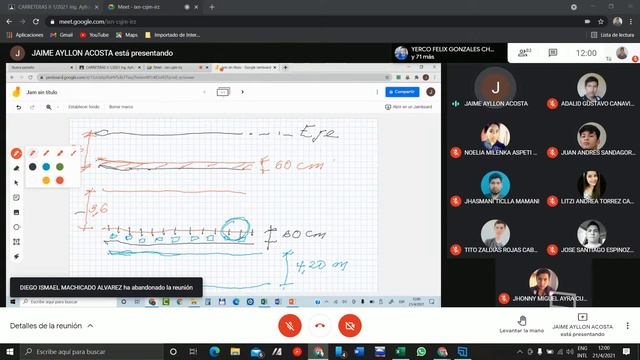Choose the thin brush type
This screenshot has width=640, height=360.
[73, 153]
